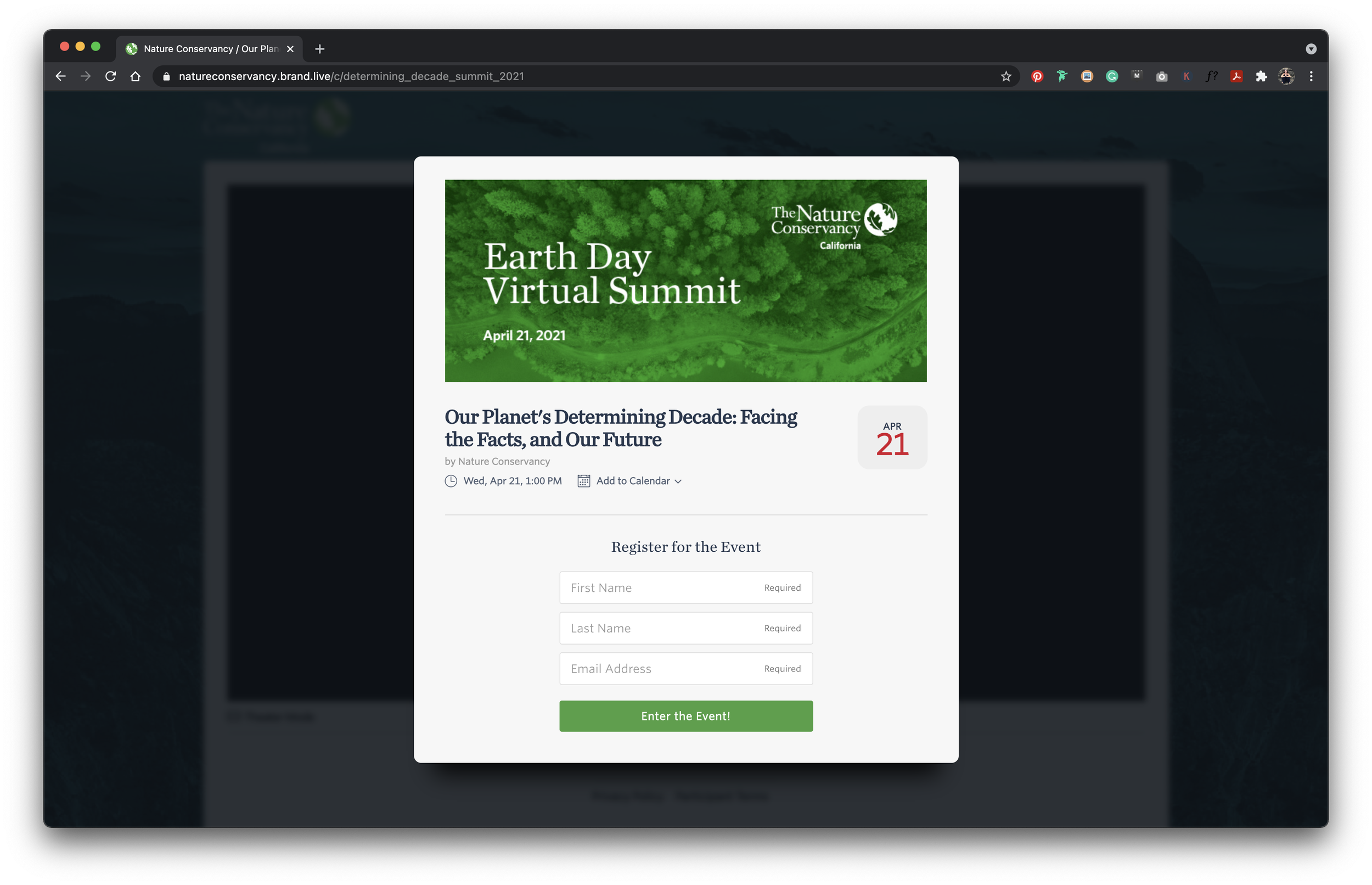View site security lock info
This screenshot has height=885, width=1372.
[166, 76]
